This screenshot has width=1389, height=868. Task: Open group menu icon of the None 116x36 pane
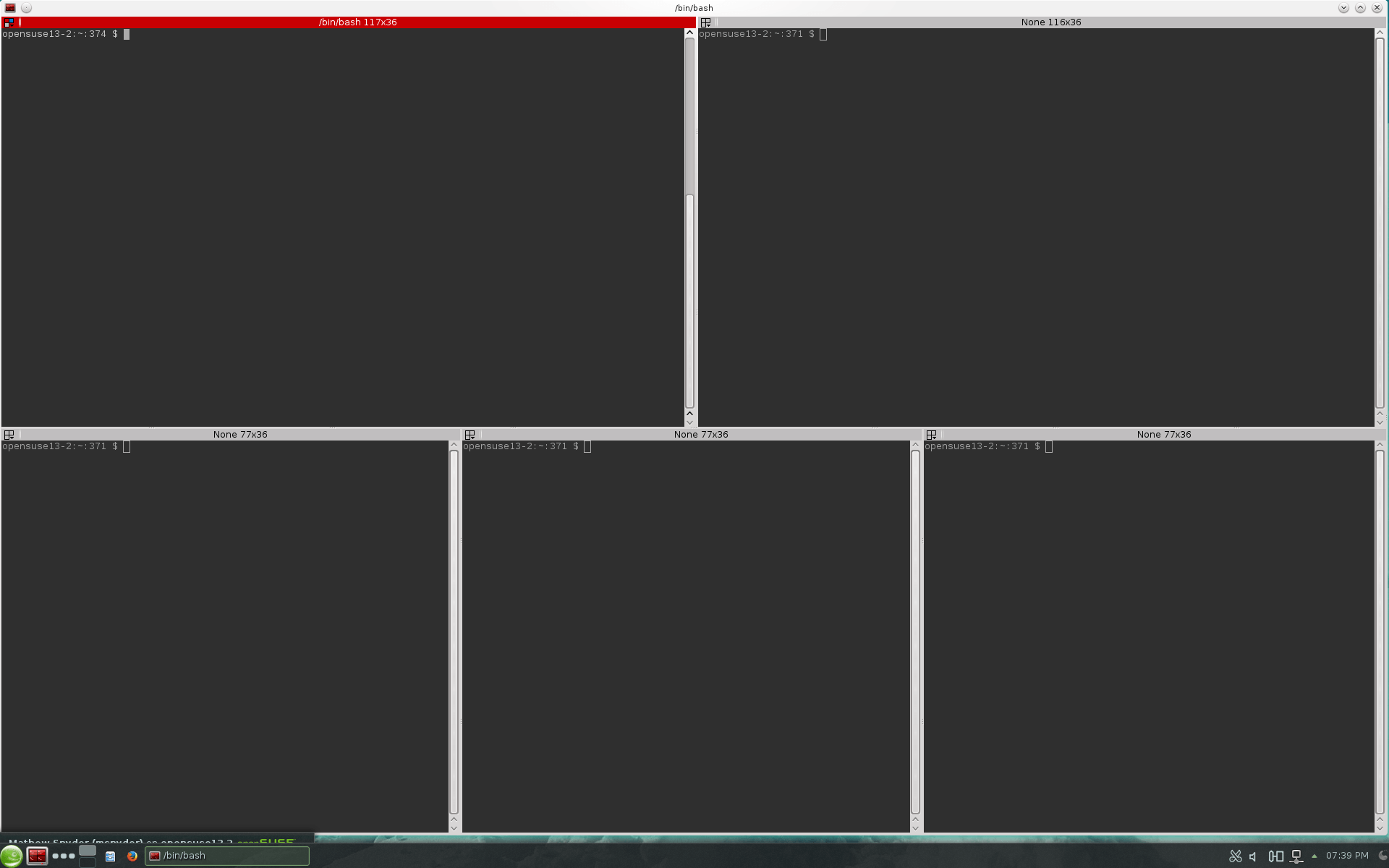(706, 22)
